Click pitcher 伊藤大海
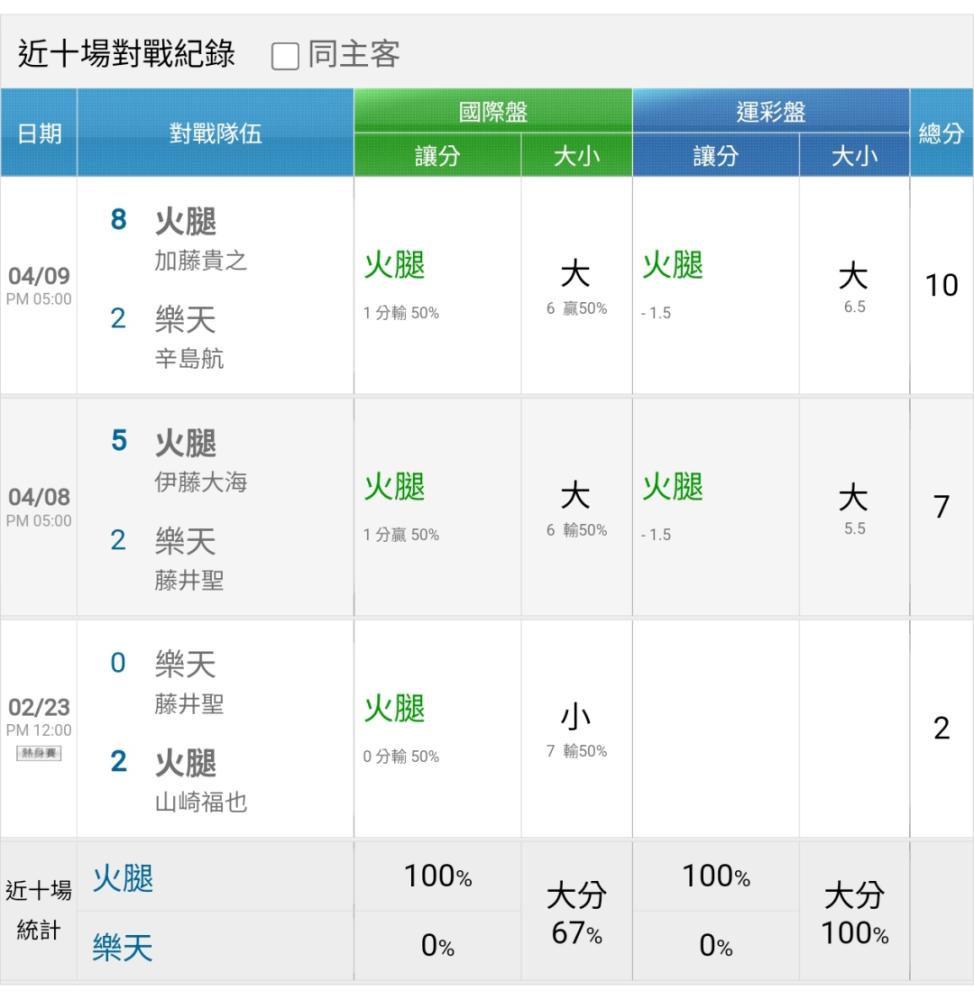 click(x=200, y=482)
